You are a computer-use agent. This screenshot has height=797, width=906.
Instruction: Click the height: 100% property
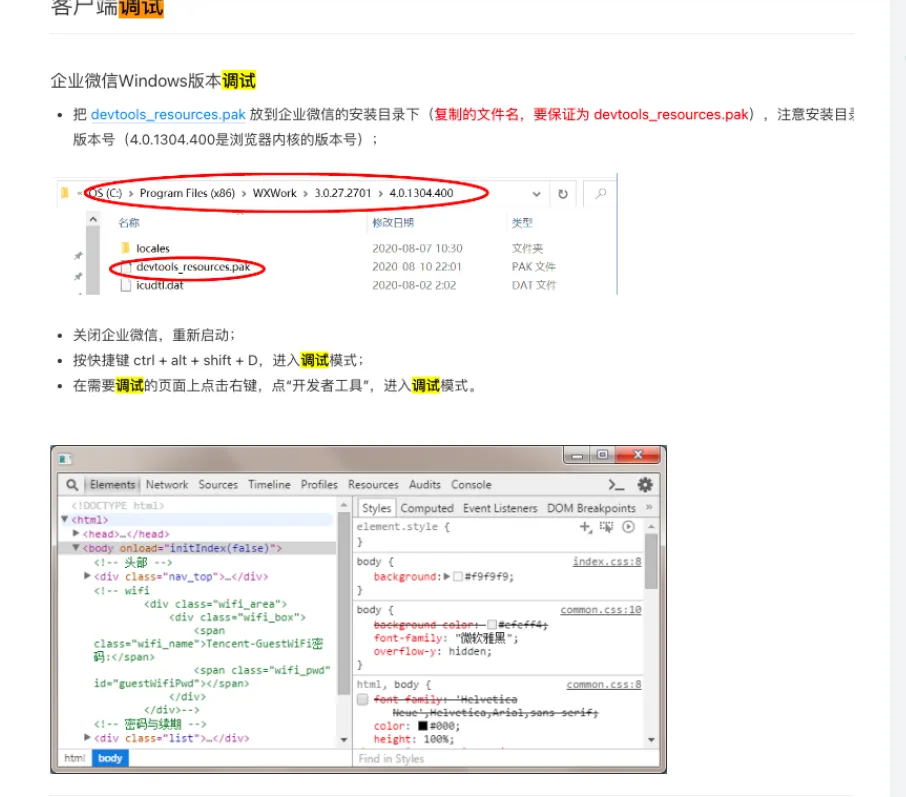[x=414, y=739]
